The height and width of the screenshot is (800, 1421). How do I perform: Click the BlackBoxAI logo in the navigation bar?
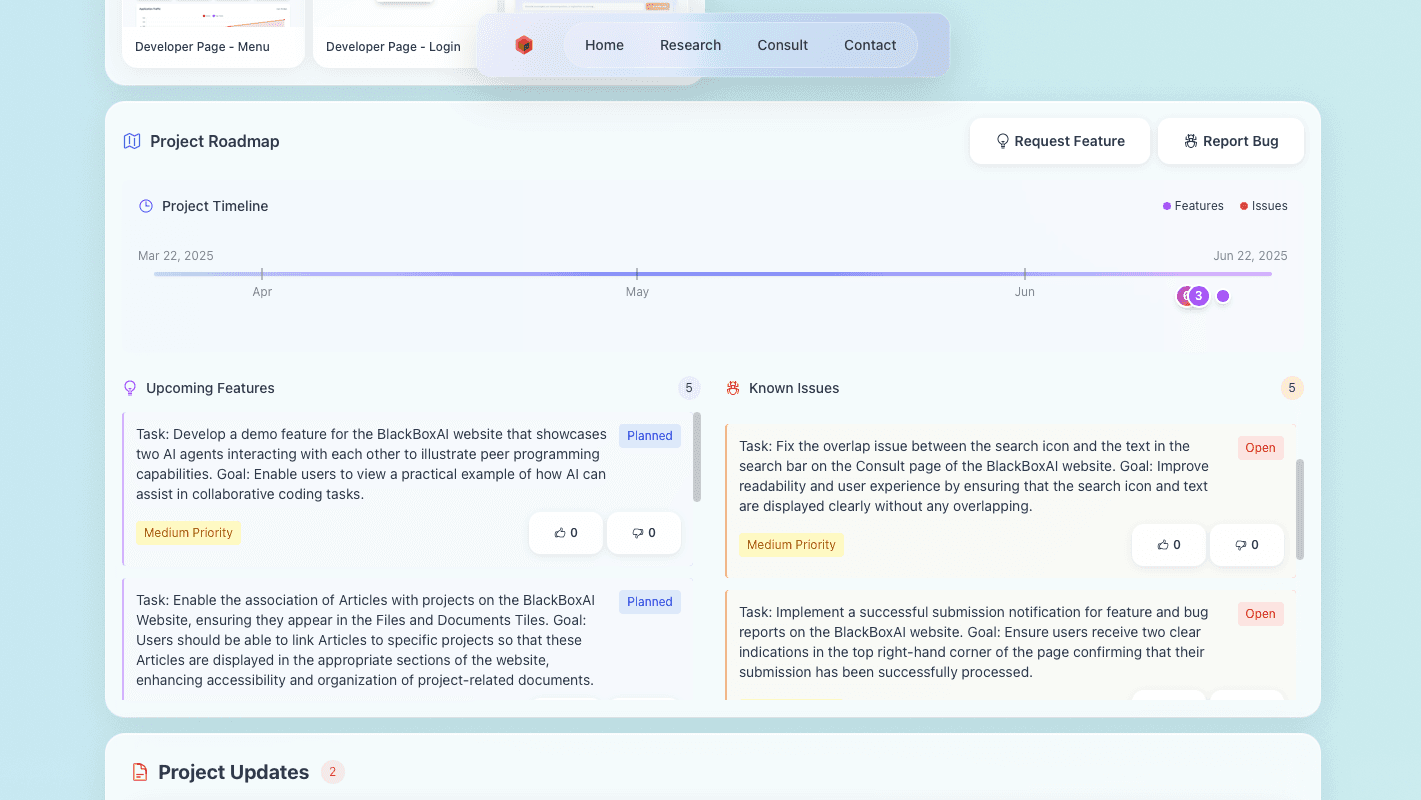pos(524,45)
